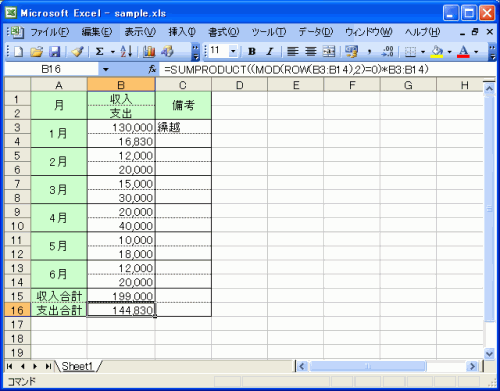Expand the Fill Color dropdown arrow

point(449,52)
